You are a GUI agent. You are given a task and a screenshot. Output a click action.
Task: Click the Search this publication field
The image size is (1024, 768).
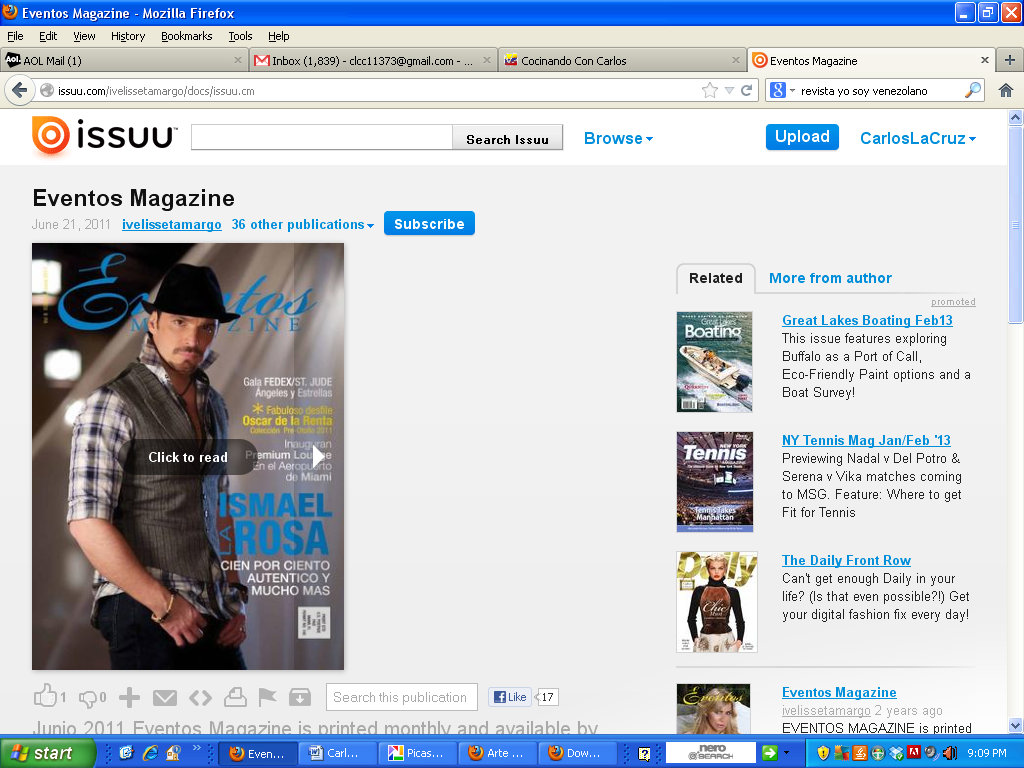(x=402, y=697)
